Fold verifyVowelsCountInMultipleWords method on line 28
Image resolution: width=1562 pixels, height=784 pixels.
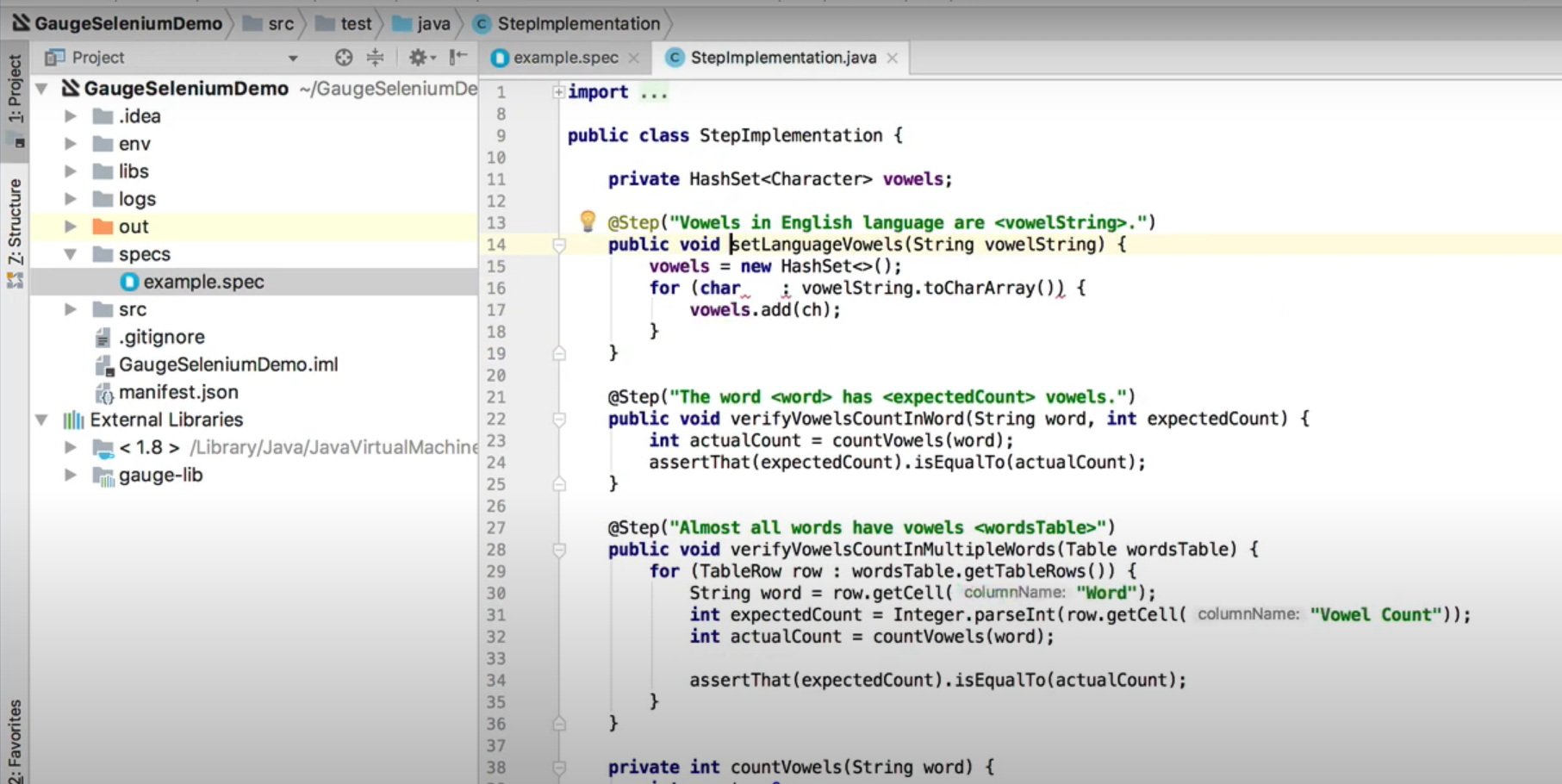pos(559,551)
